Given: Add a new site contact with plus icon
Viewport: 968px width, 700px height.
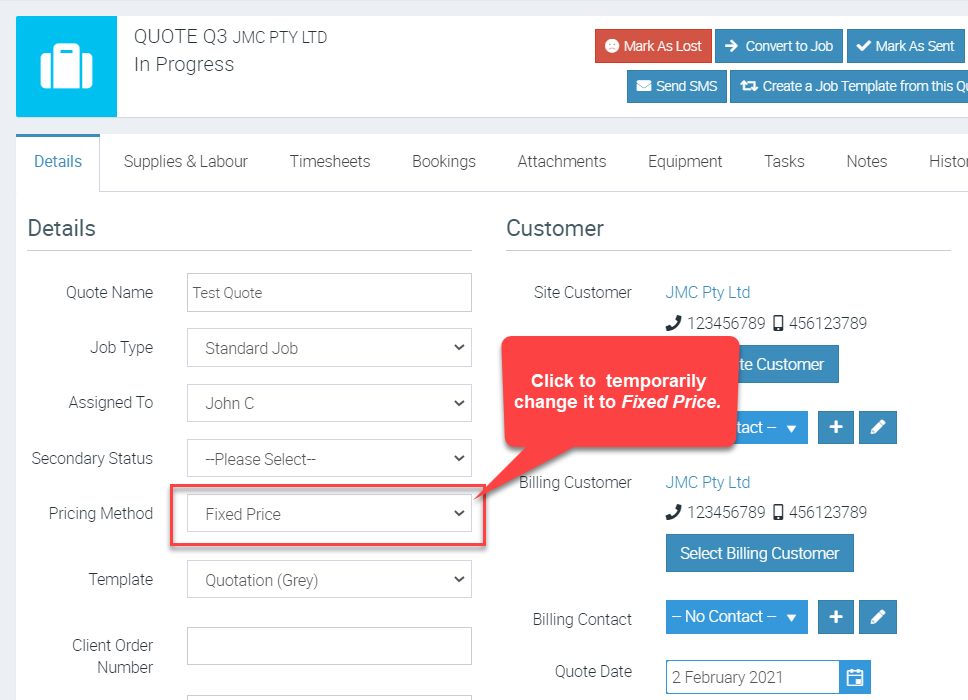Looking at the screenshot, I should [836, 427].
